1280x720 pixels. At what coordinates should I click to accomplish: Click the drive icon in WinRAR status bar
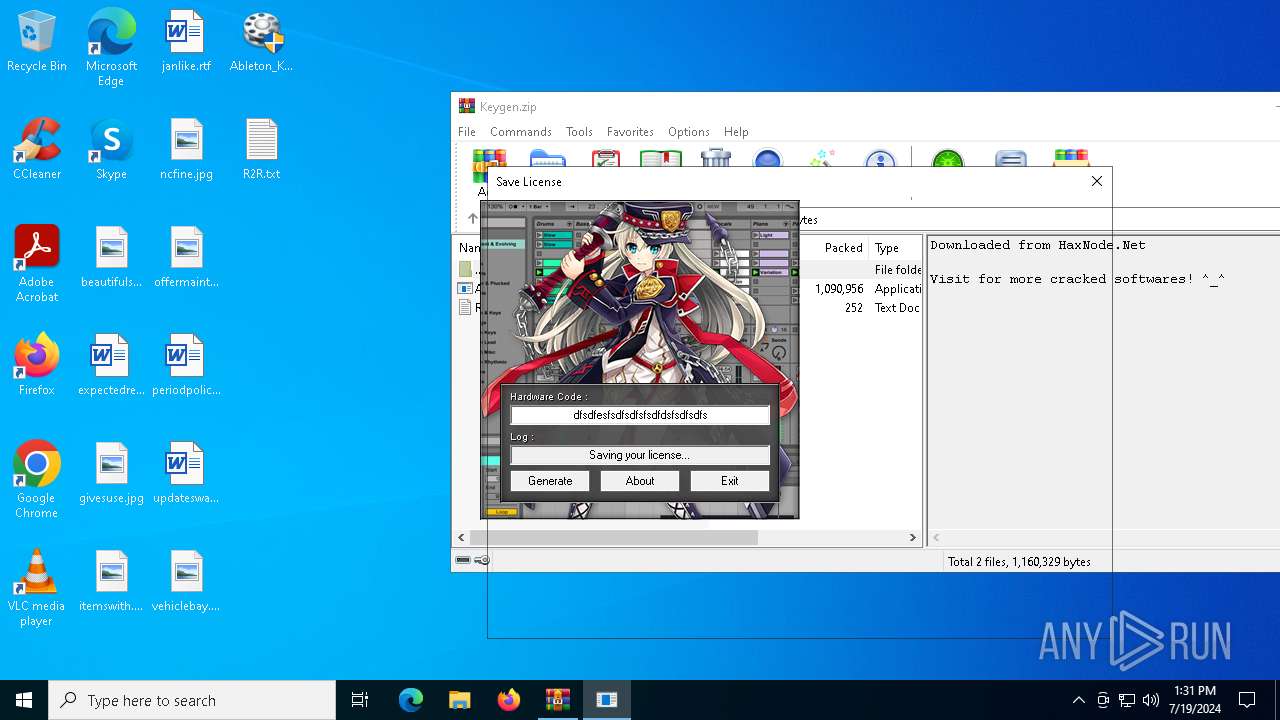[x=463, y=560]
